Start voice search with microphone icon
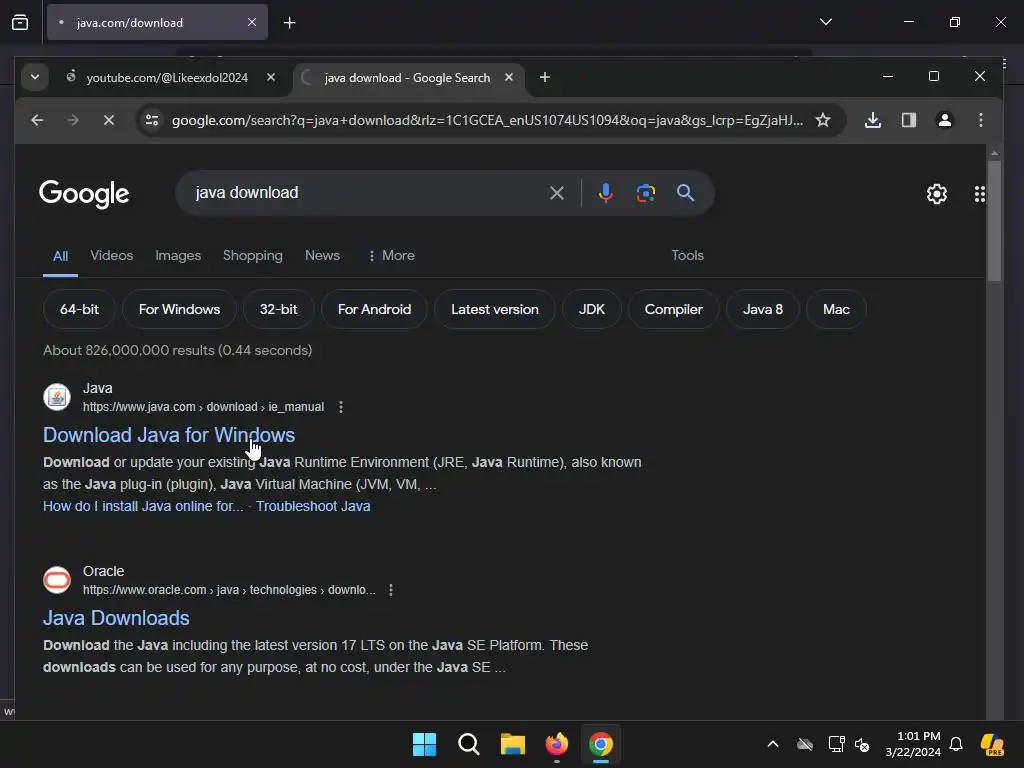The height and width of the screenshot is (768, 1024). pos(605,193)
